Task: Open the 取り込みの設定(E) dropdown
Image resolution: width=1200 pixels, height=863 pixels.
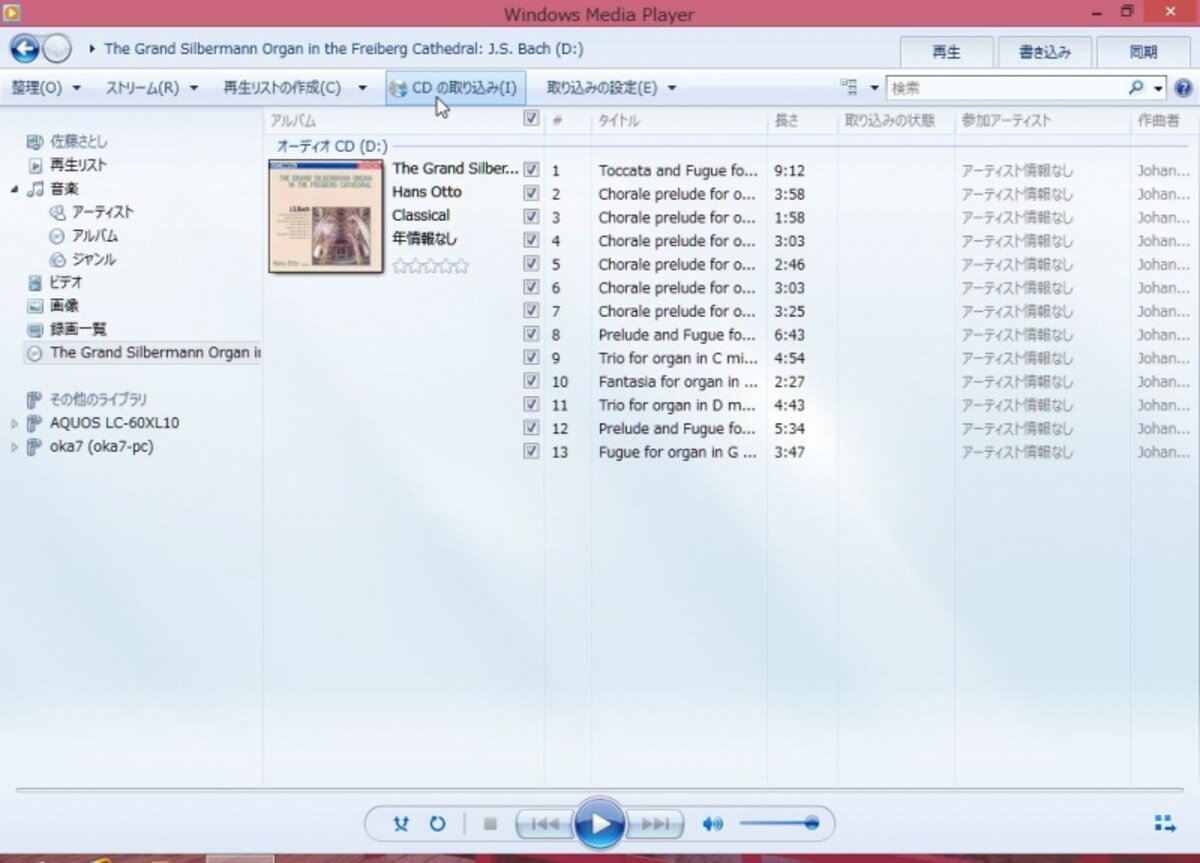Action: (611, 88)
